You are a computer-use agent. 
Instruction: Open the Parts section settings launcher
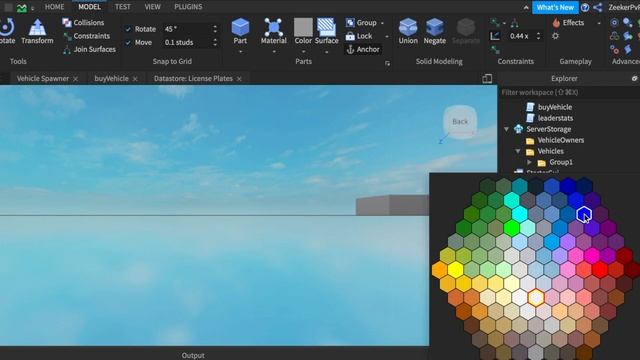click(387, 63)
